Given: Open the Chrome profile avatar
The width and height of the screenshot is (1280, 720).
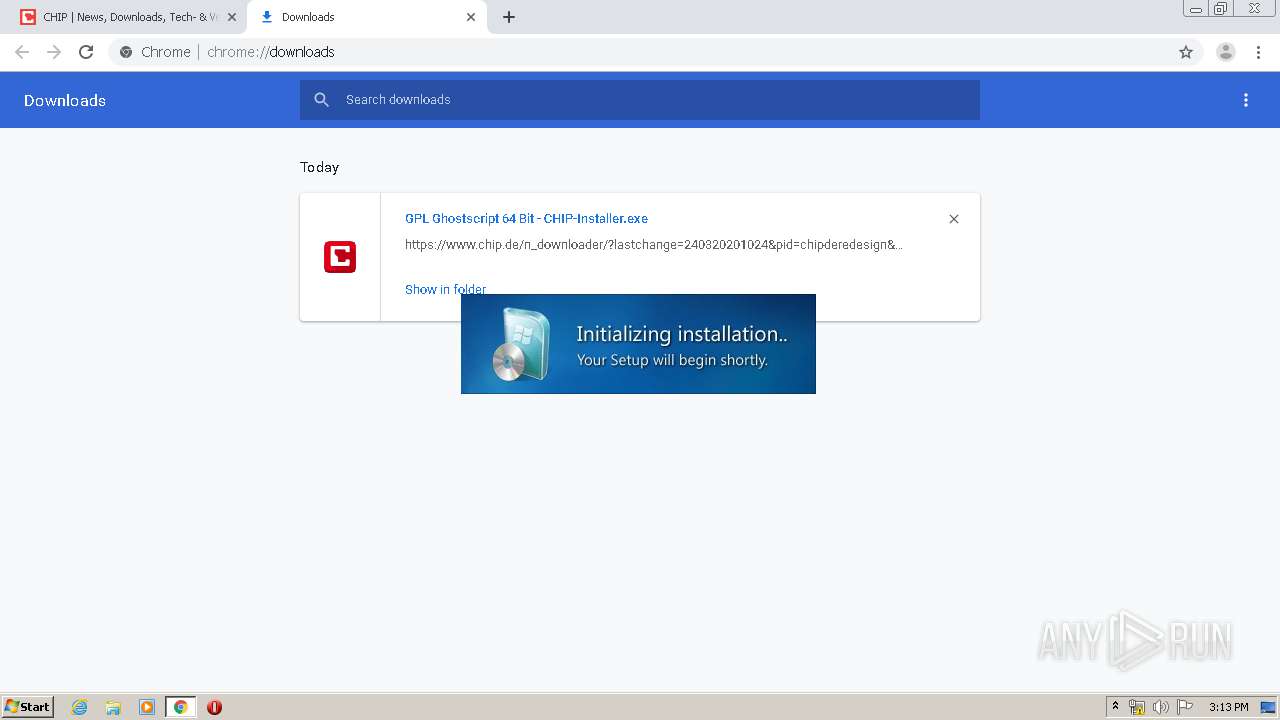Looking at the screenshot, I should pyautogui.click(x=1226, y=52).
